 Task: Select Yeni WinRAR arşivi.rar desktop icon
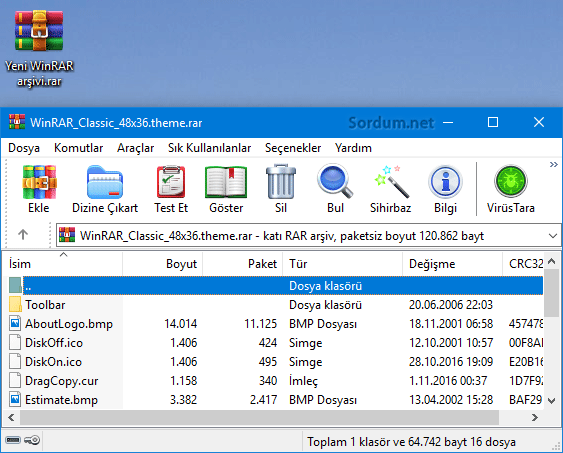[39, 48]
